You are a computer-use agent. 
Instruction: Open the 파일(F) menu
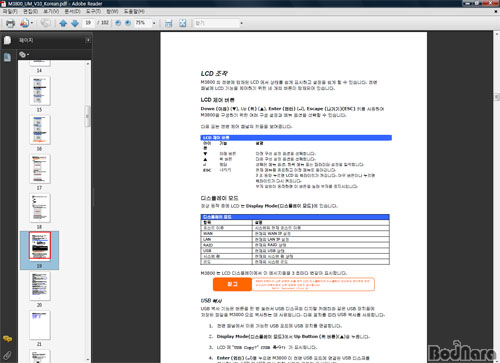tap(10, 11)
